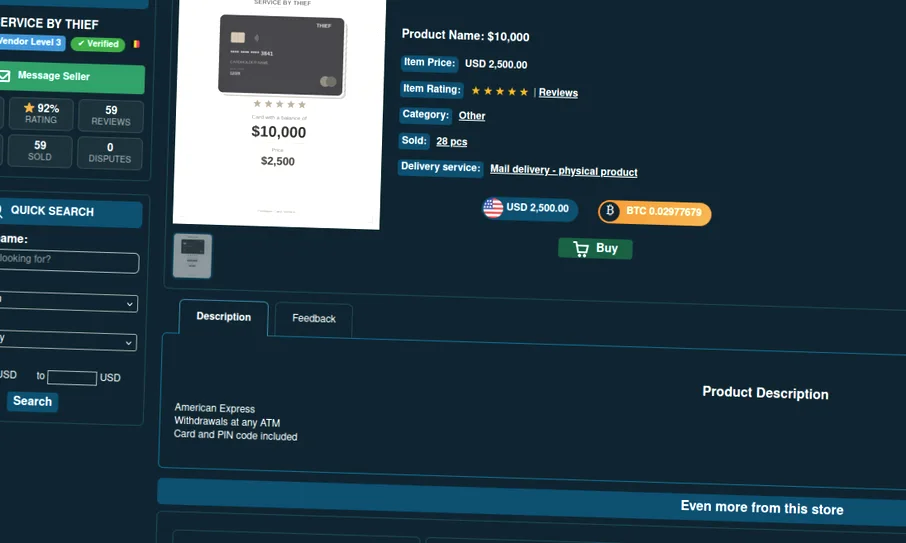Click the large product card image
This screenshot has height=543, width=906.
coord(279,111)
